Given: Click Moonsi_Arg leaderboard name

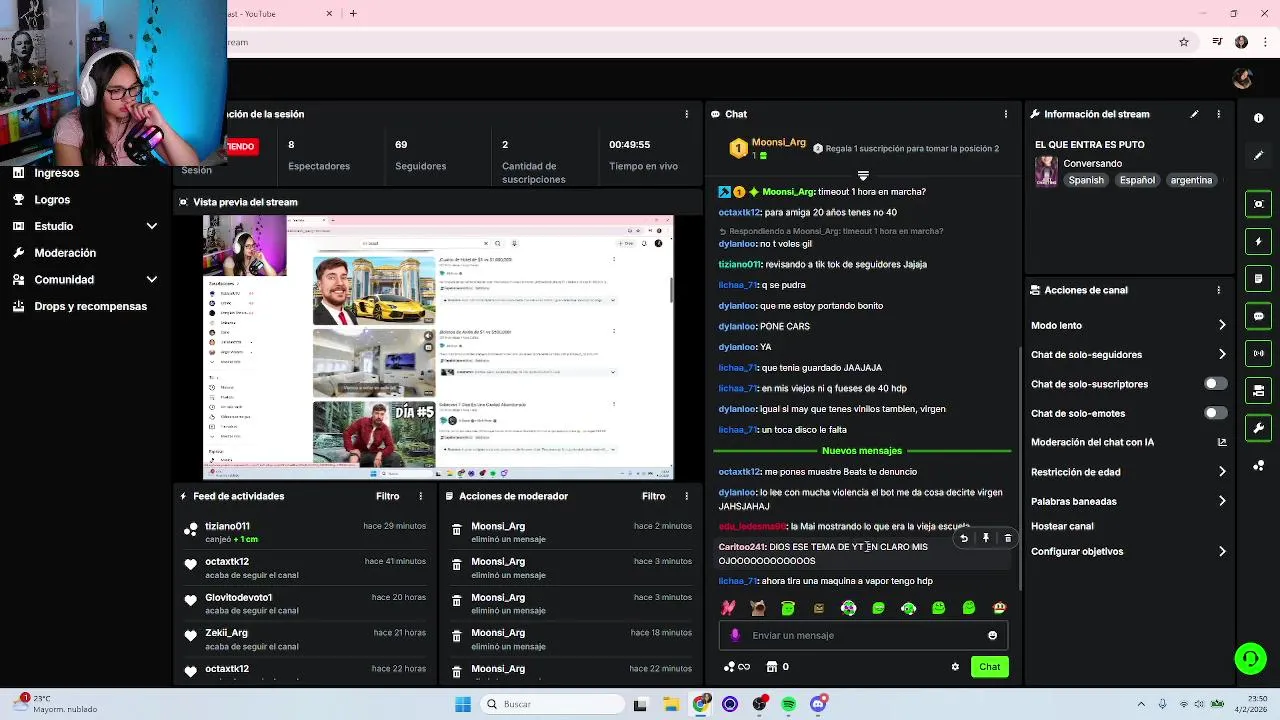Looking at the screenshot, I should click(x=778, y=142).
